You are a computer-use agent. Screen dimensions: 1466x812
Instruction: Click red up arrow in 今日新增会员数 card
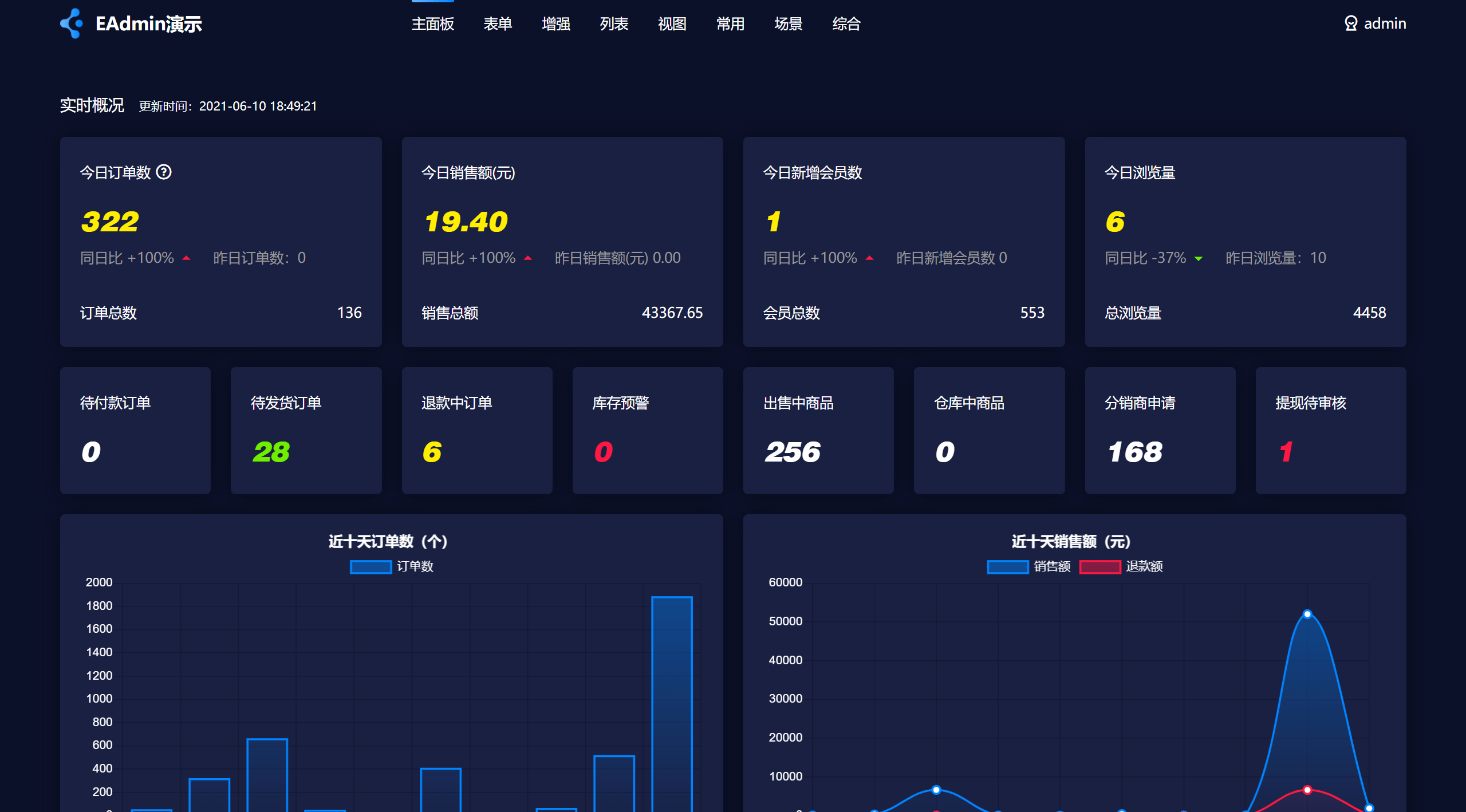pos(869,258)
